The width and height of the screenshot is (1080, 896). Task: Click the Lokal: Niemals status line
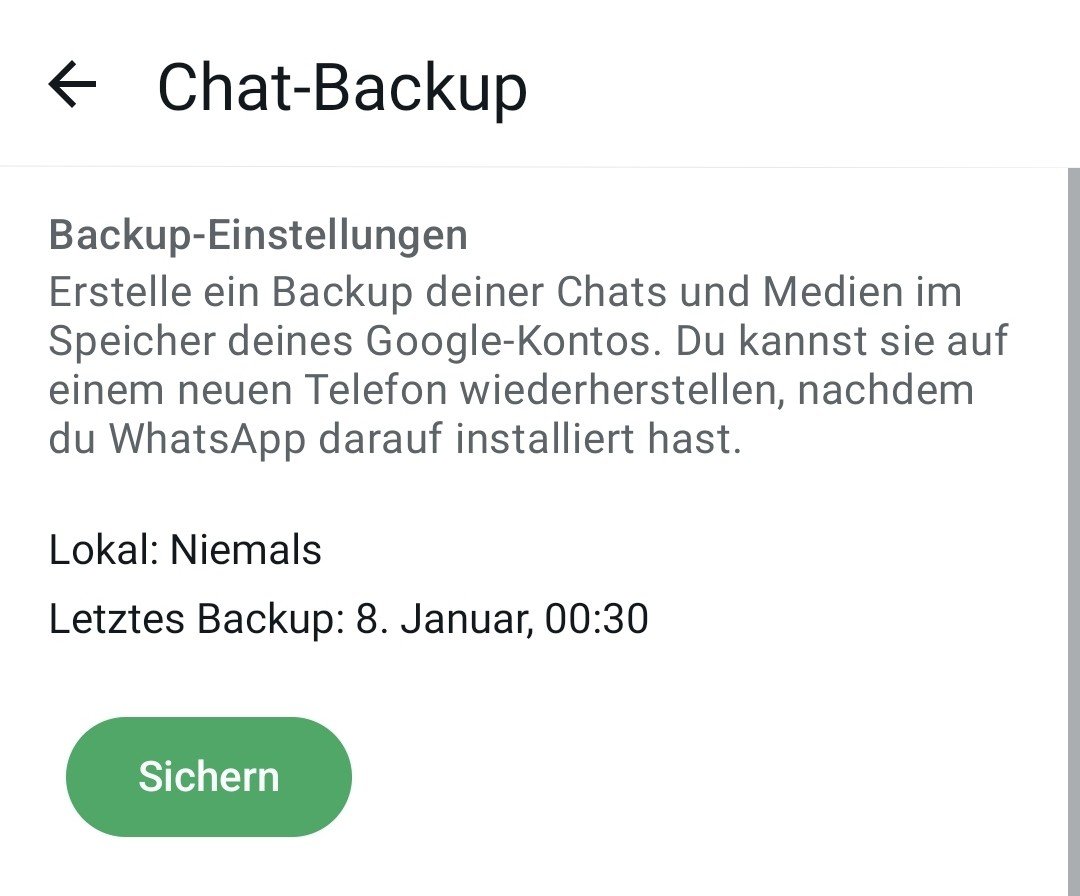coord(185,550)
